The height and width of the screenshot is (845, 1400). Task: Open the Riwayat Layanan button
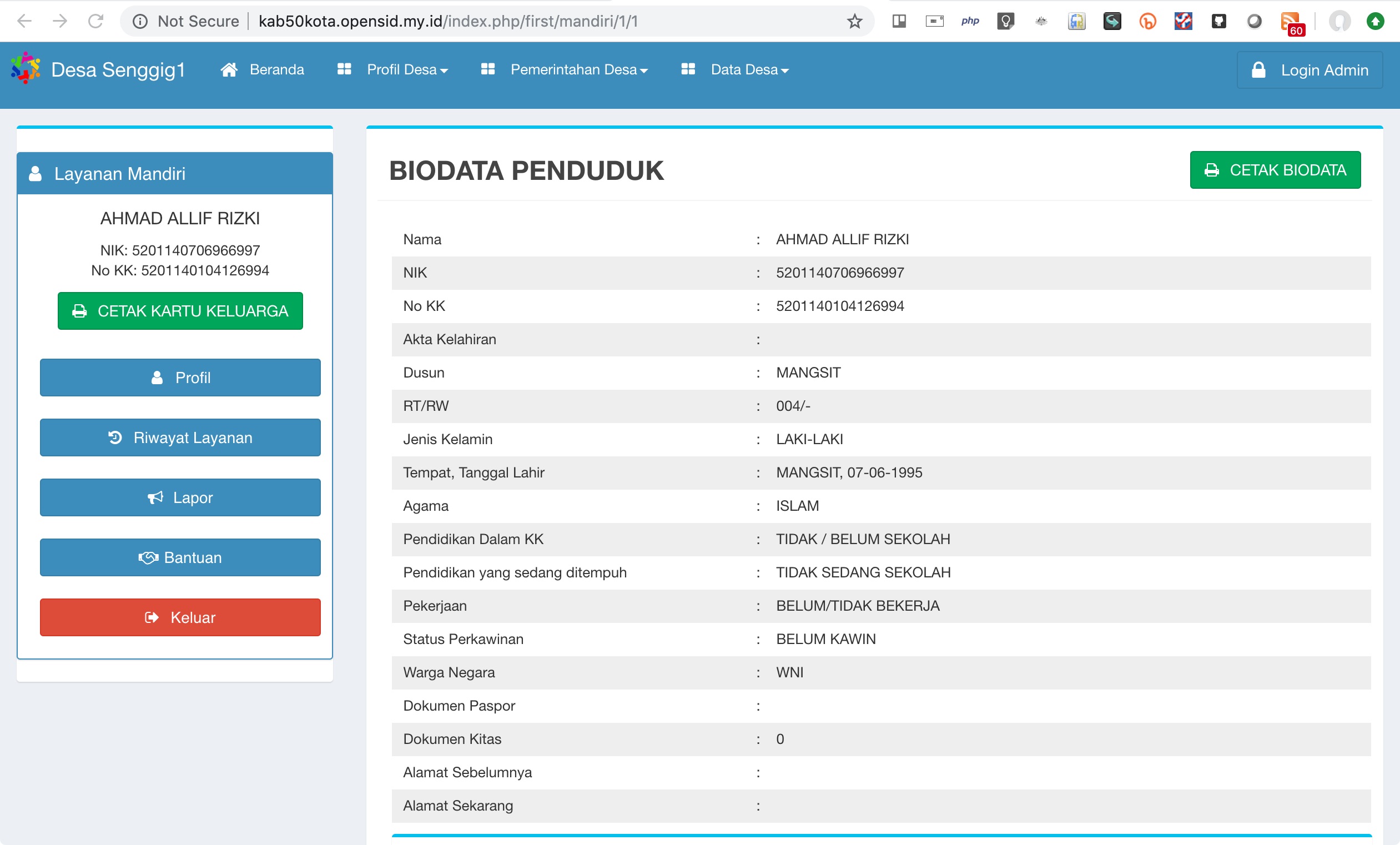coord(180,437)
